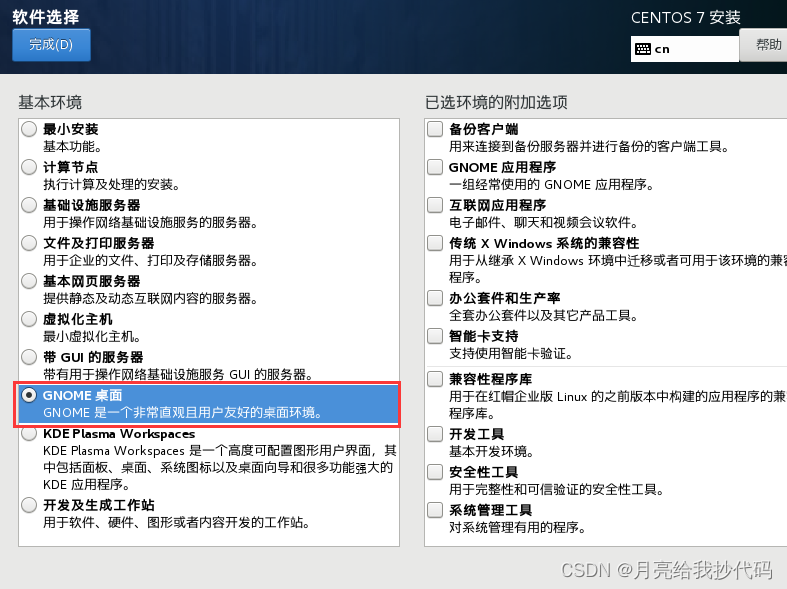787x589 pixels.
Task: Click the text 基本功能。
Action: click(72, 146)
